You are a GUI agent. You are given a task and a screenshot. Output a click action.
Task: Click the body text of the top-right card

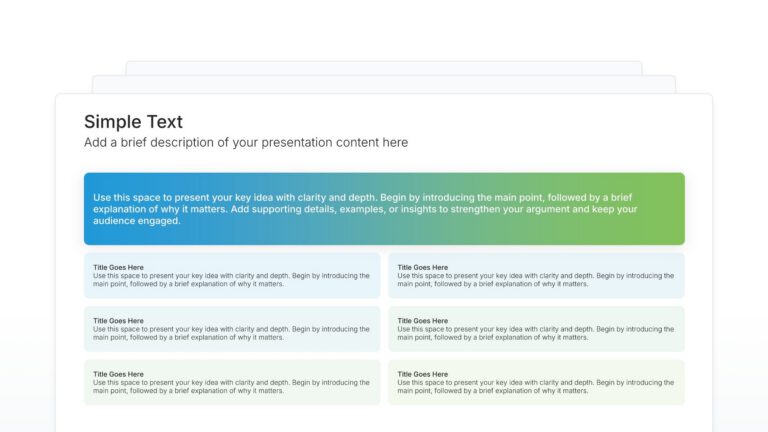pyautogui.click(x=535, y=280)
